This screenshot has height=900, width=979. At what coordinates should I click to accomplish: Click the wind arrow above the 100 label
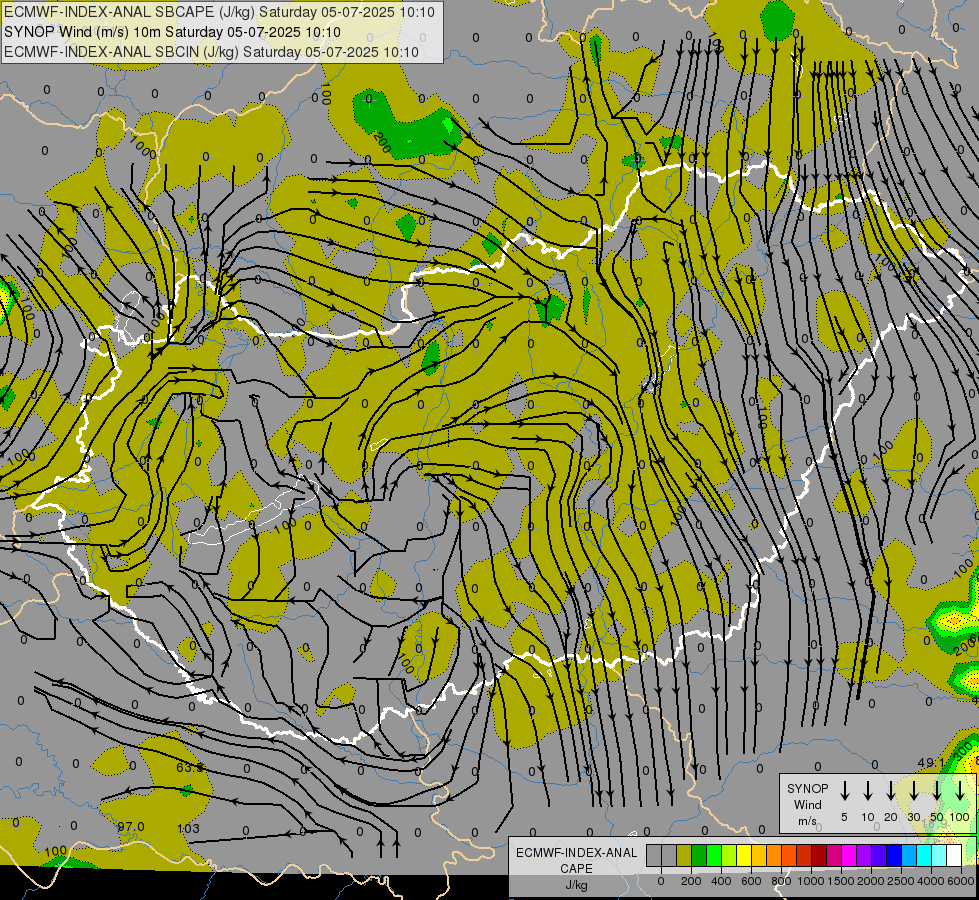960,790
